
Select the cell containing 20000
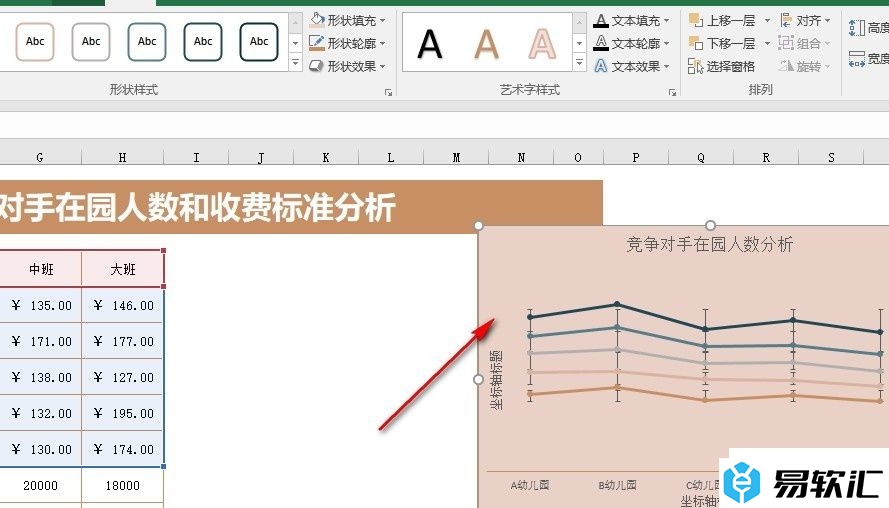(x=41, y=485)
